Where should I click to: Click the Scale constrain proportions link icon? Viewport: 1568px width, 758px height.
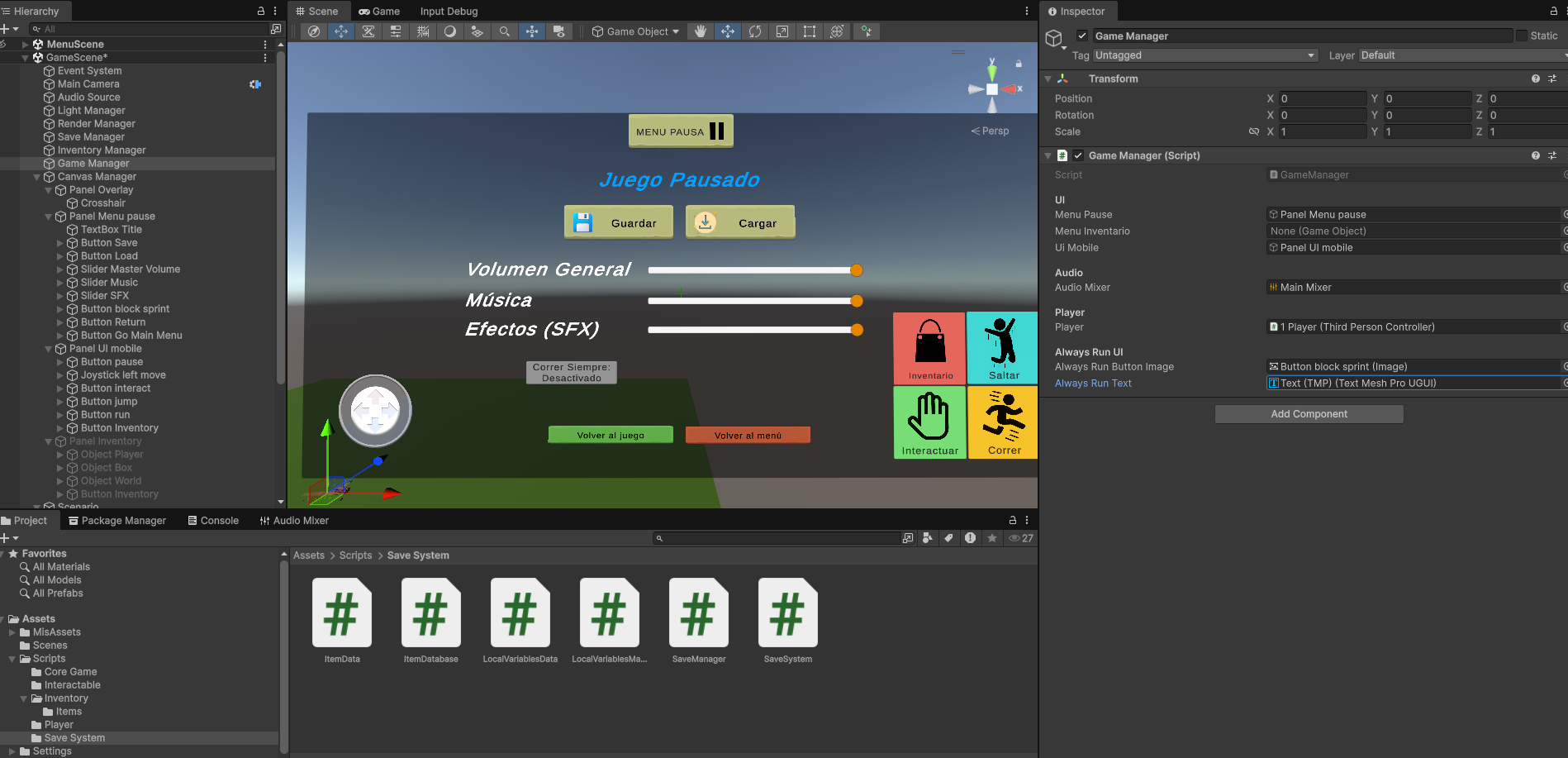click(1253, 131)
